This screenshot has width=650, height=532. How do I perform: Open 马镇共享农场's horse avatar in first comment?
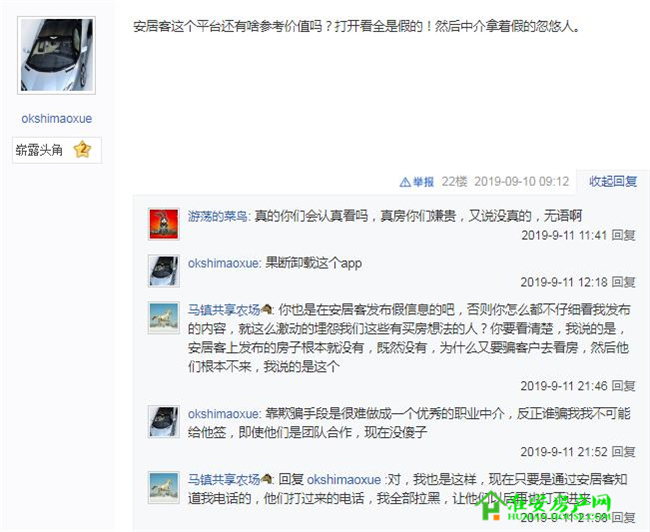[x=164, y=318]
